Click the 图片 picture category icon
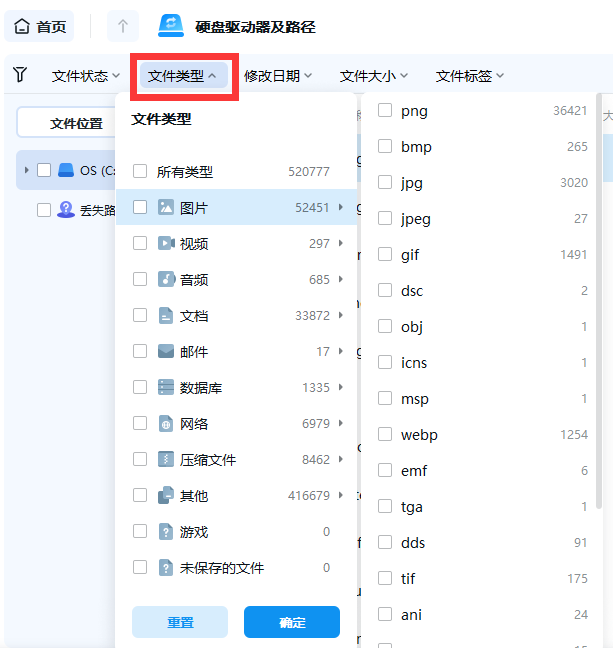Image resolution: width=613 pixels, height=648 pixels. (166, 207)
